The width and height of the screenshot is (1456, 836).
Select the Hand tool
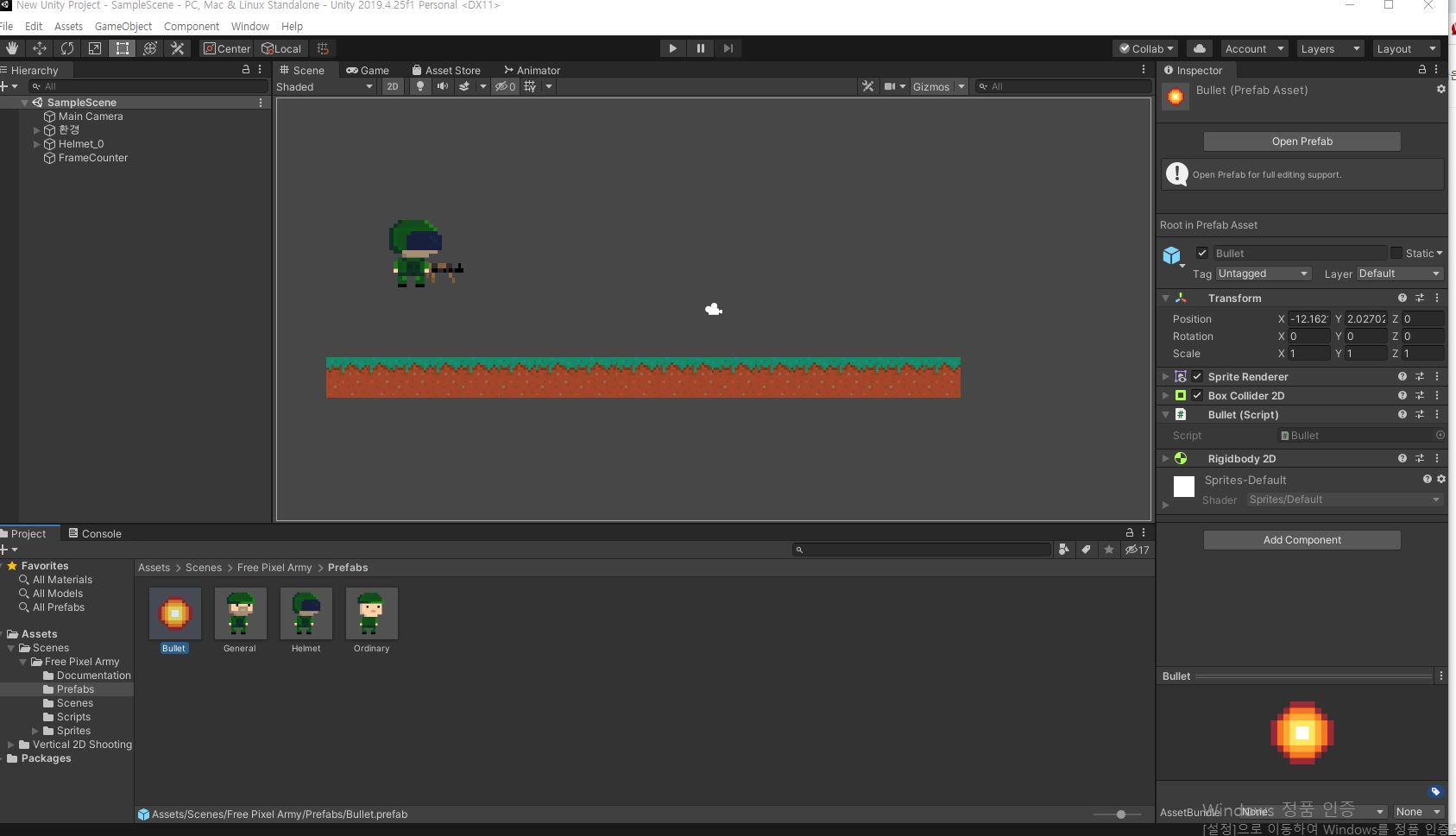click(x=12, y=48)
